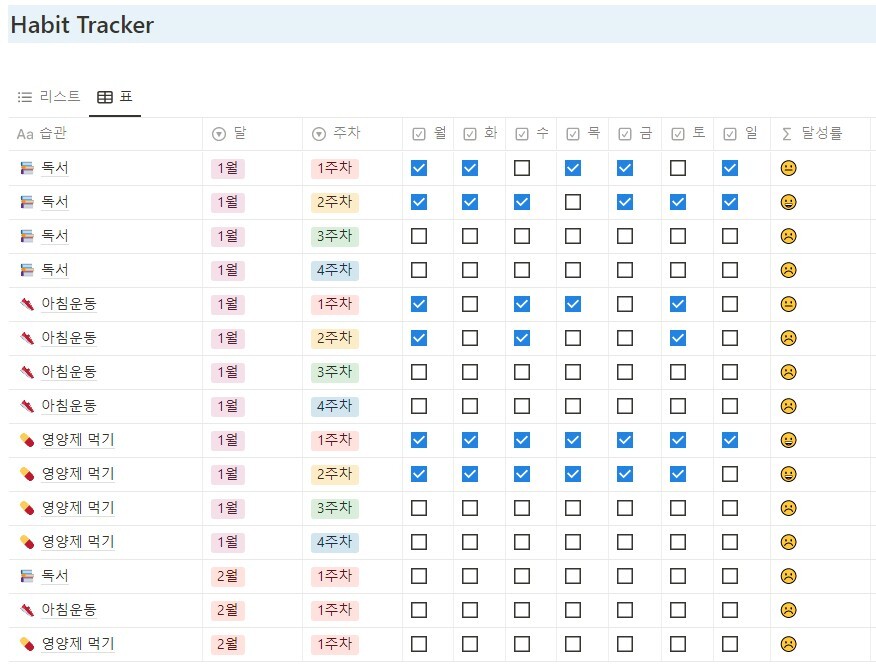
Task: Check 일 box in 영양제 먹기 1월 2주차 row
Action: tap(730, 474)
